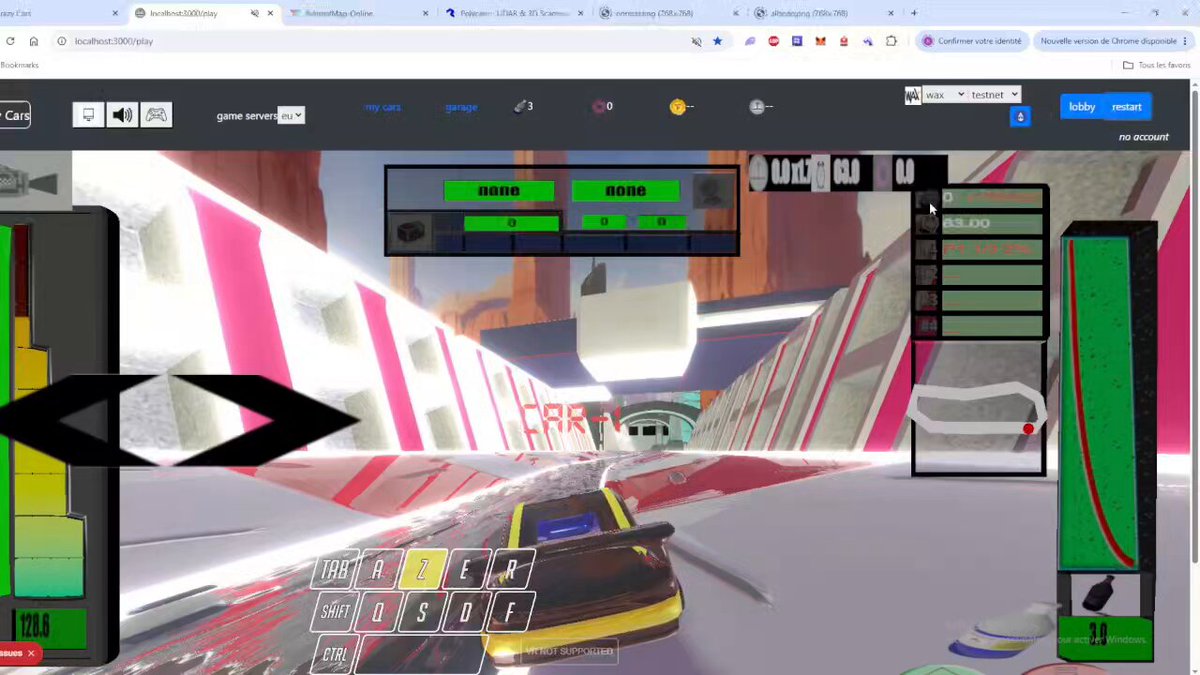Click the highlighted Z key
Image resolution: width=1200 pixels, height=675 pixels.
click(x=422, y=569)
